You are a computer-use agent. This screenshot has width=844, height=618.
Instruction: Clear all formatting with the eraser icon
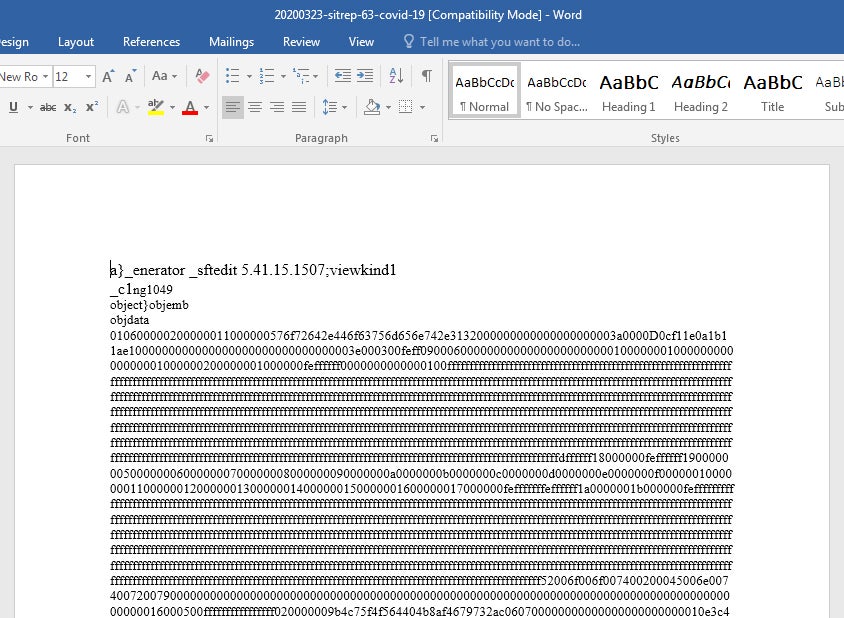[202, 76]
